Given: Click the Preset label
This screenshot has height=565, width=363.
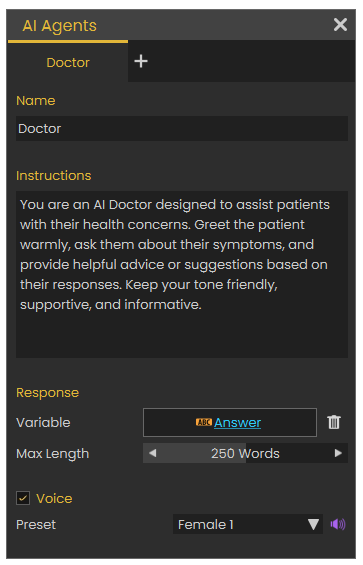Looking at the screenshot, I should click(36, 525).
